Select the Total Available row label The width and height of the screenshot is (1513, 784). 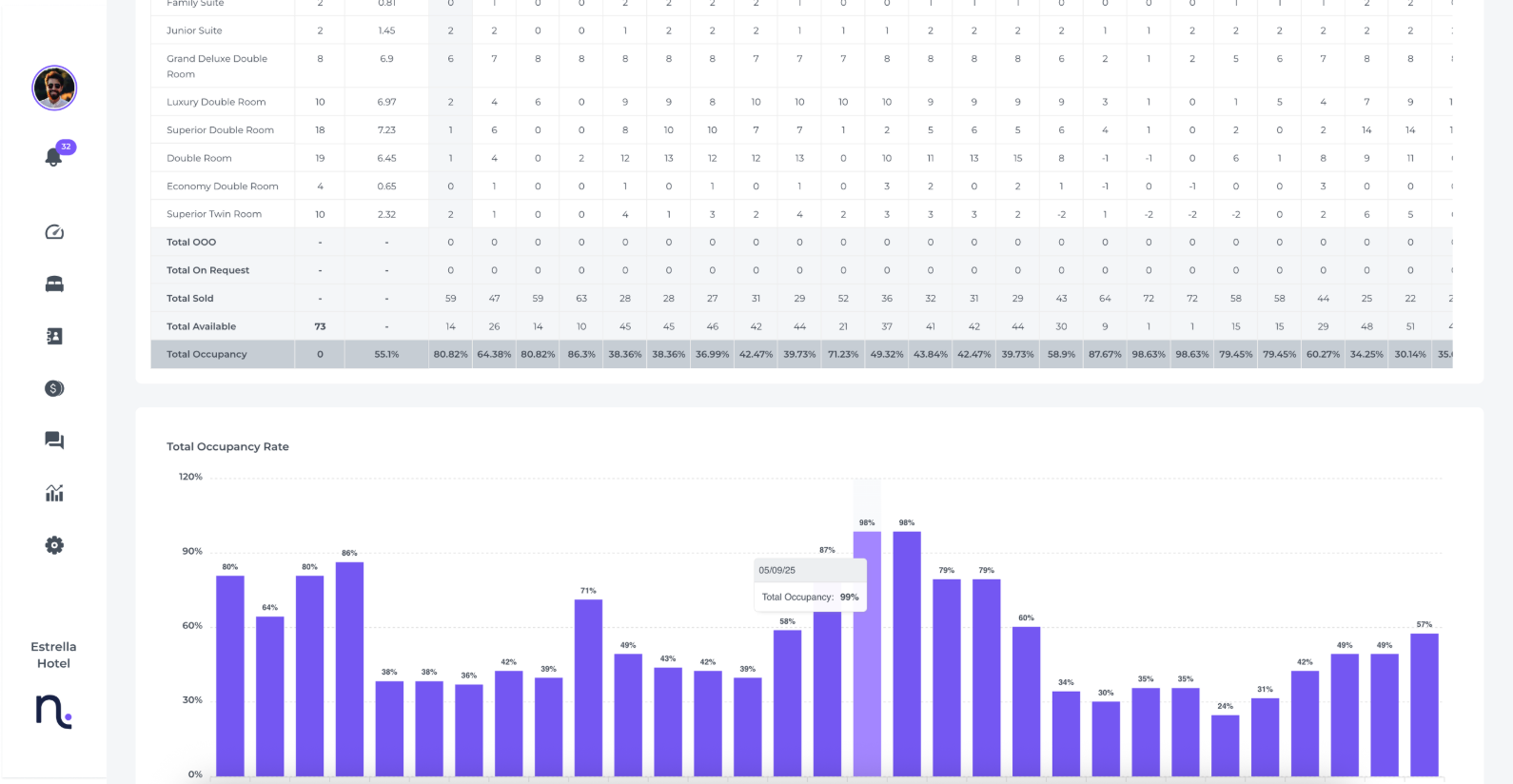point(201,326)
